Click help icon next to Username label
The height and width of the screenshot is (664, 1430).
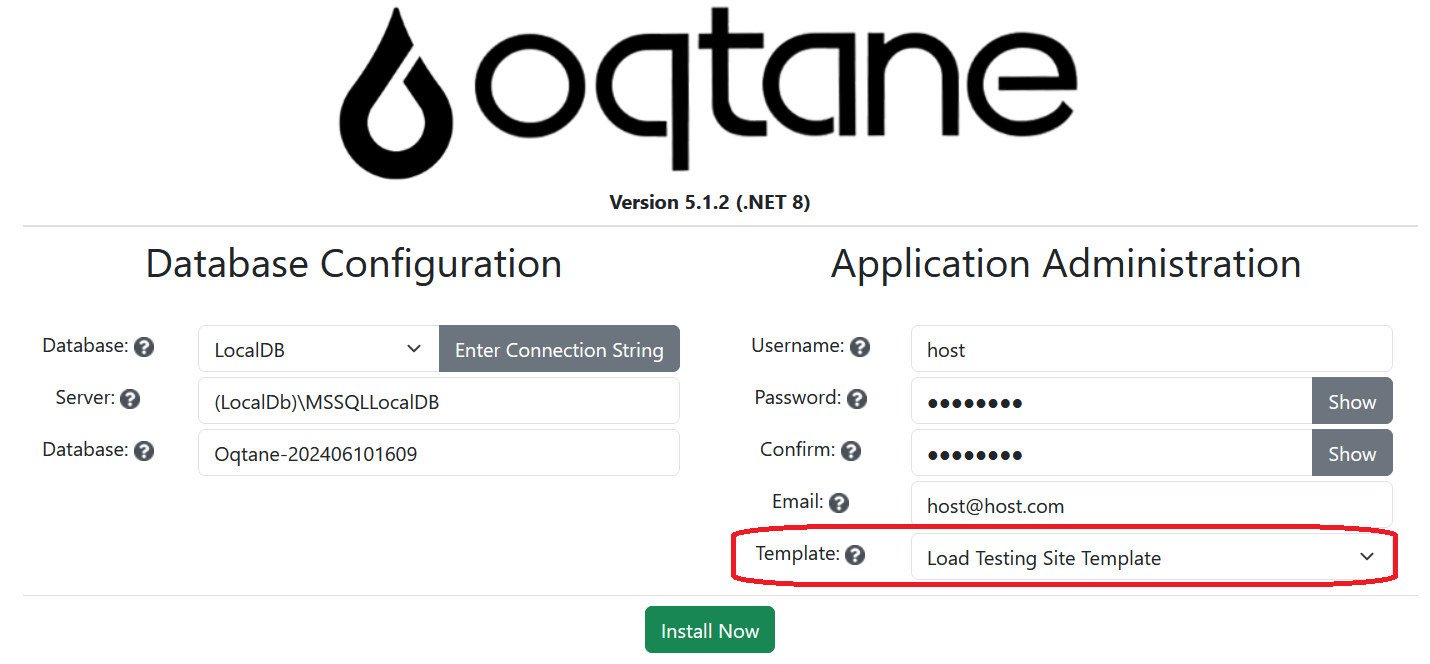859,347
